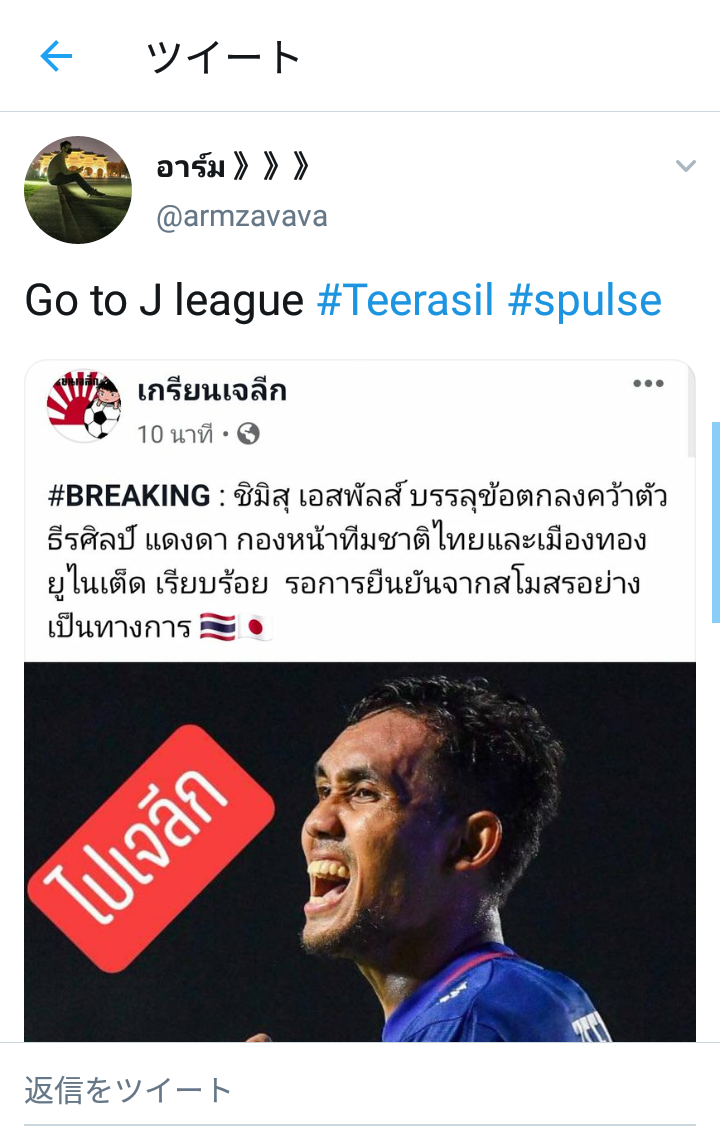Open the tweet options chevron menu
This screenshot has width=720, height=1136.
685,166
